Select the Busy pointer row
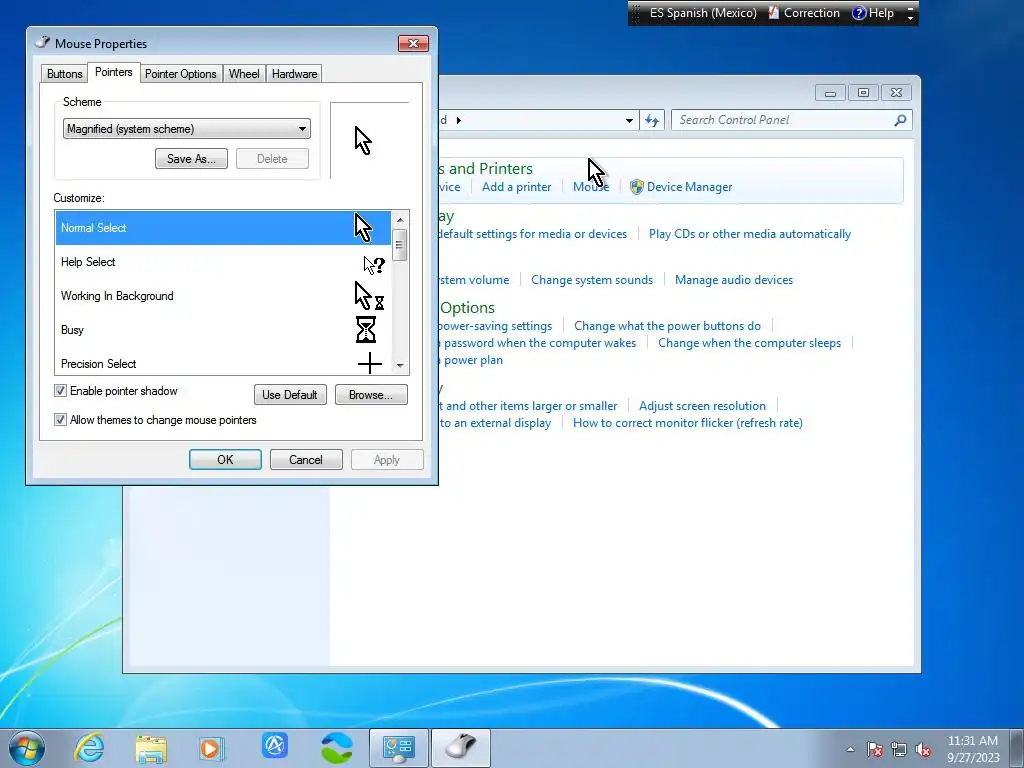The image size is (1024, 768). pyautogui.click(x=223, y=330)
